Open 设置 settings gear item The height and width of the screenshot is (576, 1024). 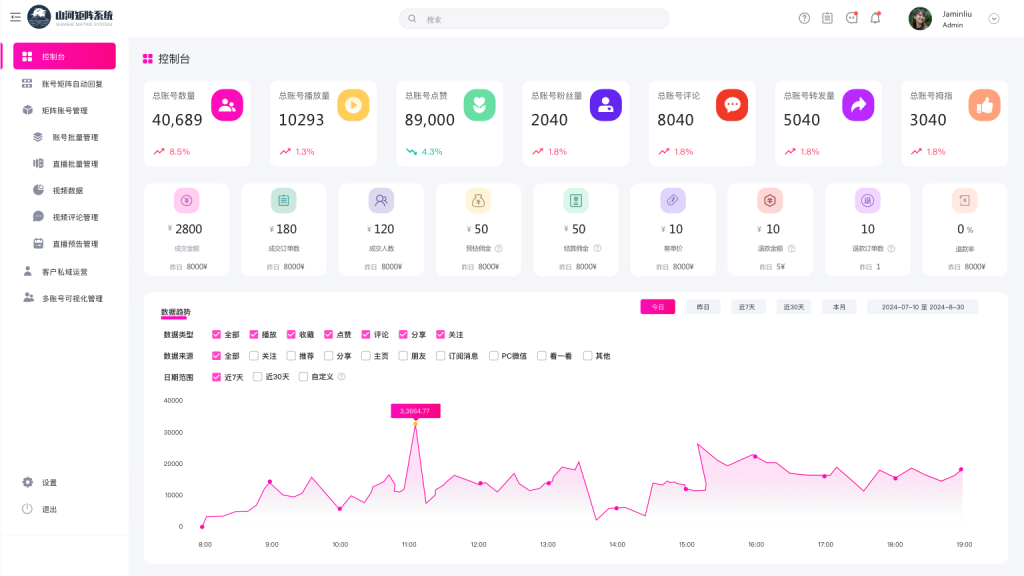40,482
